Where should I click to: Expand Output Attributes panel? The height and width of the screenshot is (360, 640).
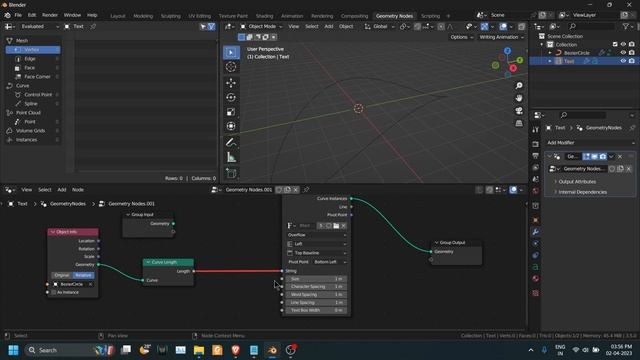[x=577, y=182]
